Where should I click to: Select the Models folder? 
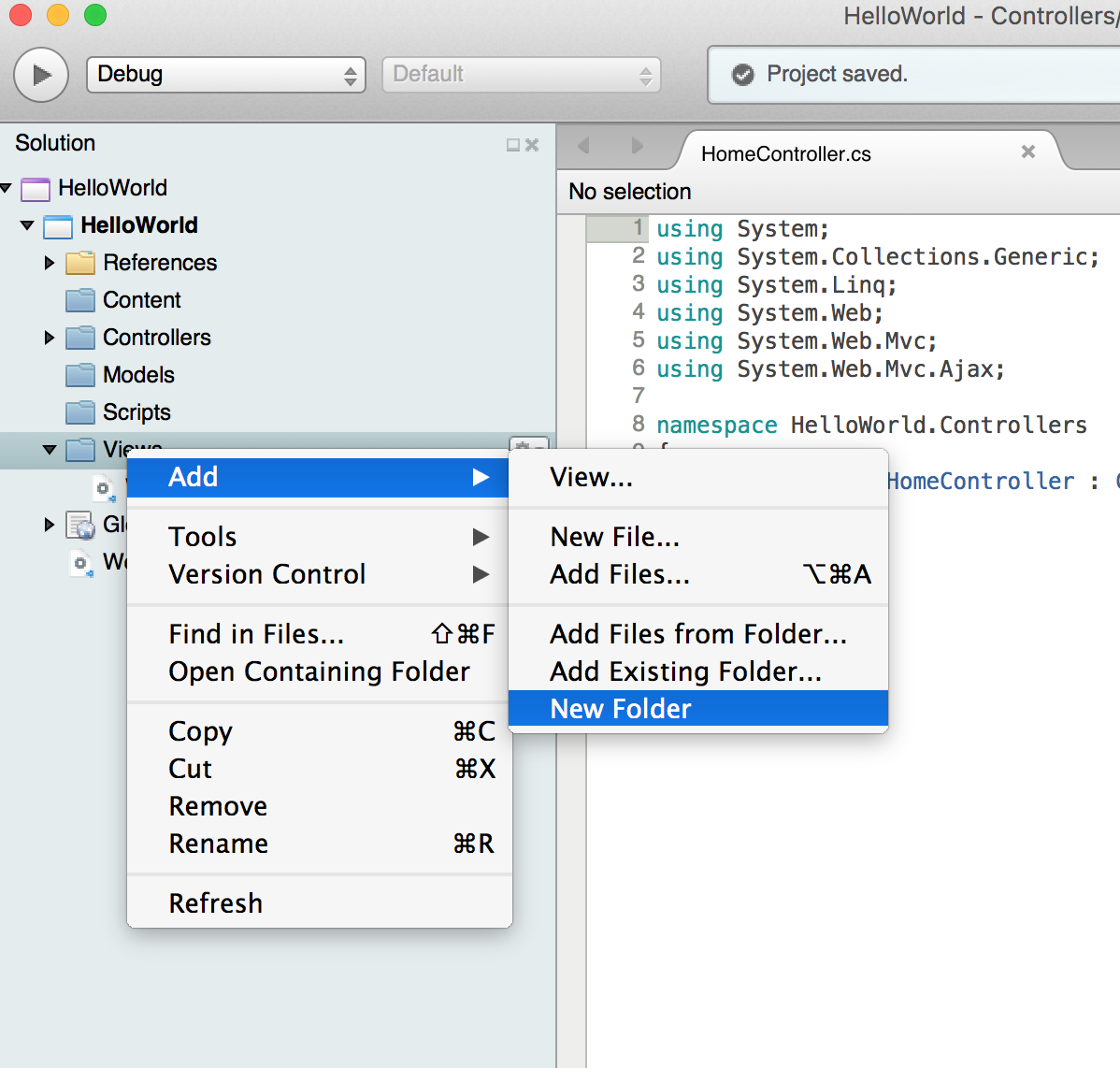coord(138,375)
